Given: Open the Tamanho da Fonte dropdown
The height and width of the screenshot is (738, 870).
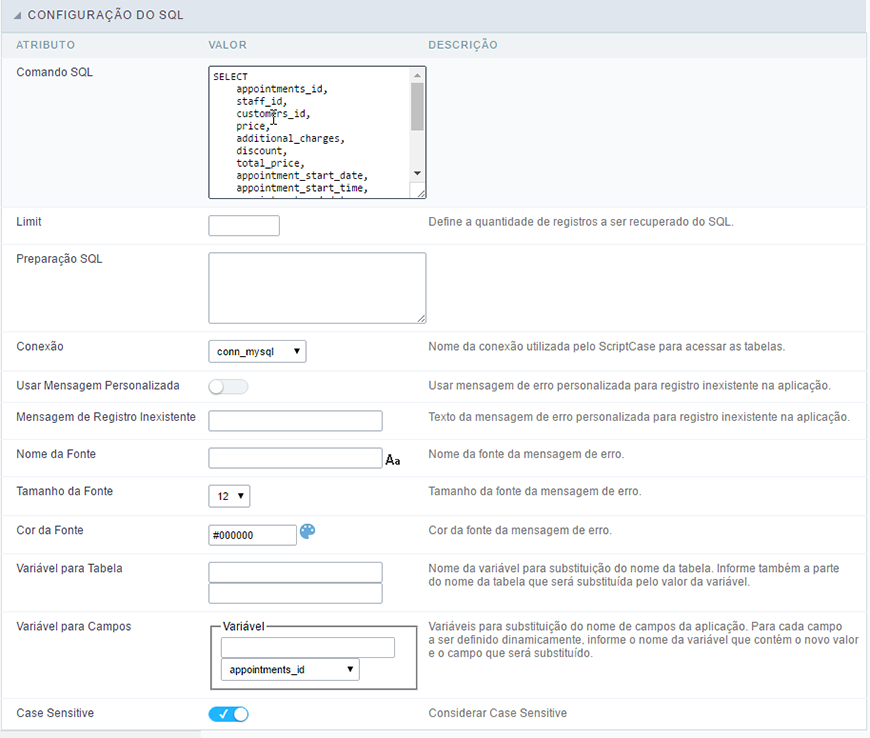Looking at the screenshot, I should [x=229, y=496].
